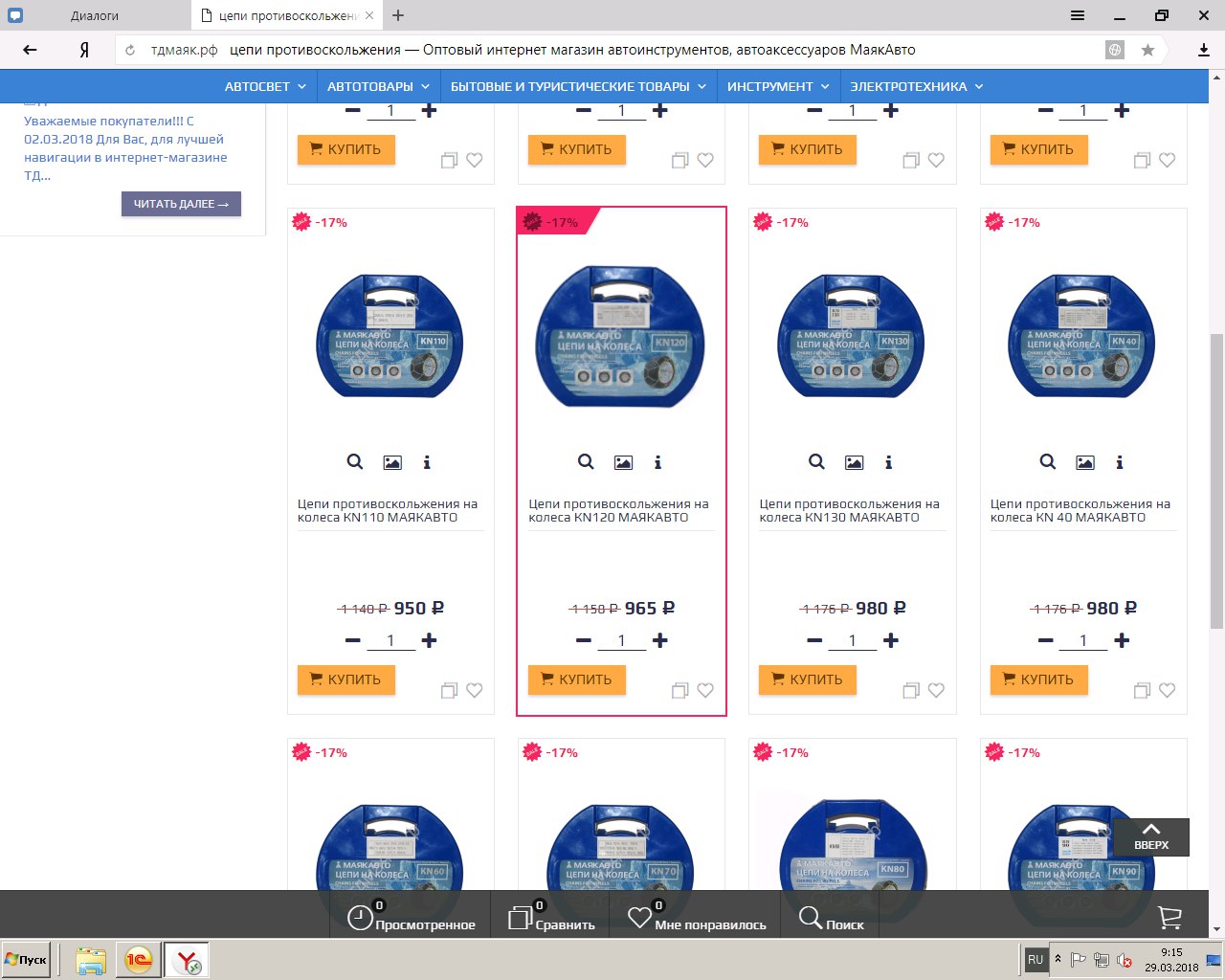Increase KN120 quantity with plus
Image resolution: width=1225 pixels, height=980 pixels.
pyautogui.click(x=659, y=640)
